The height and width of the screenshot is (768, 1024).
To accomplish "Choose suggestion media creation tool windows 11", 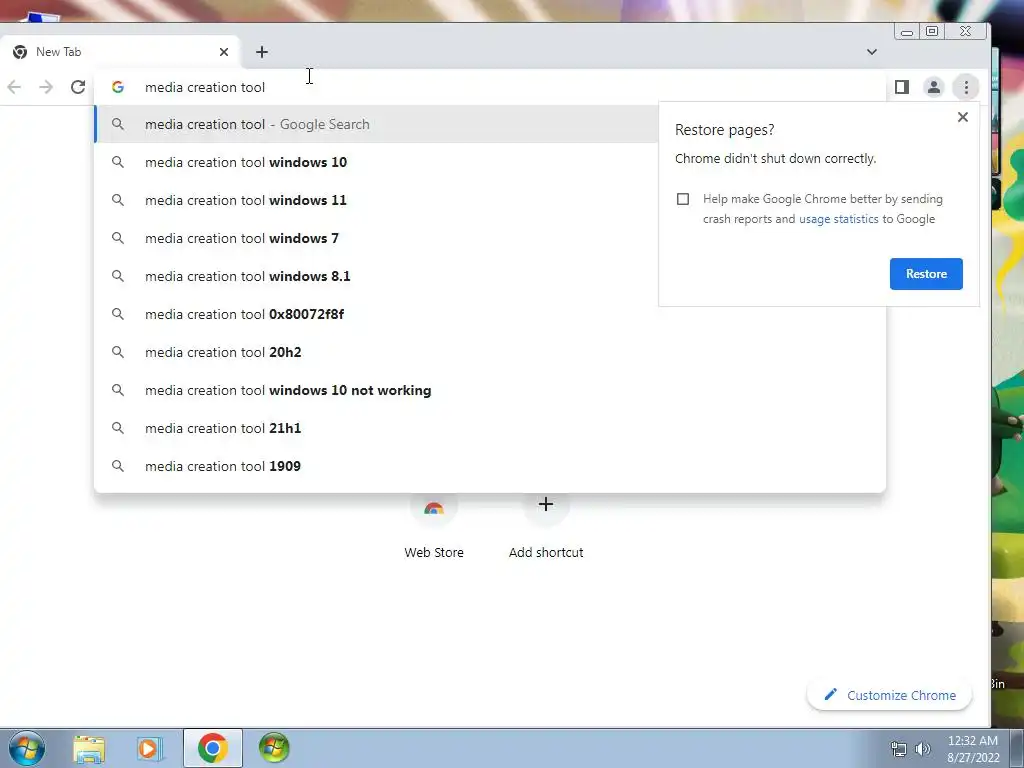I will tap(376, 200).
